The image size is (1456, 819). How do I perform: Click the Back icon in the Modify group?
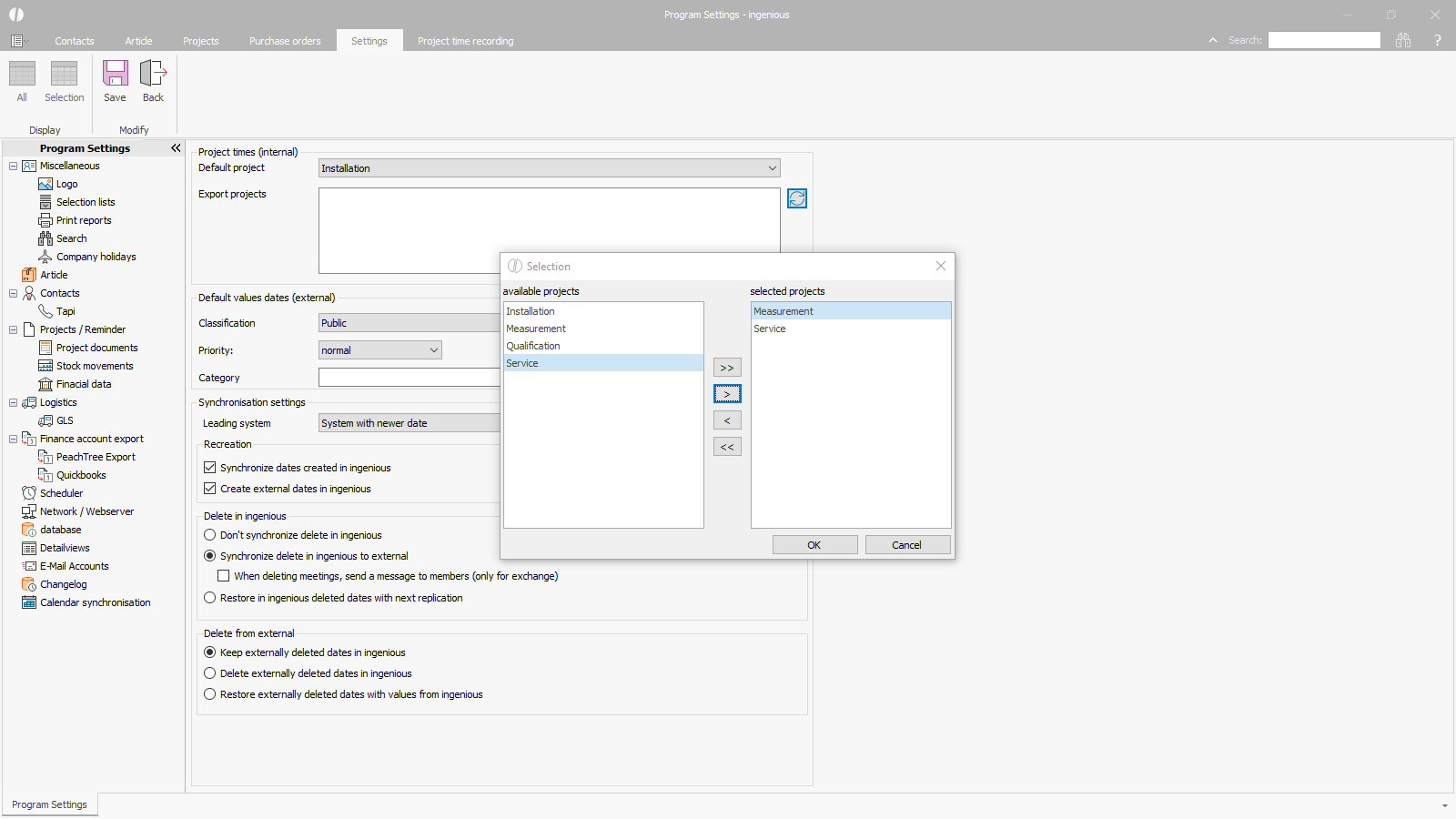point(153,74)
